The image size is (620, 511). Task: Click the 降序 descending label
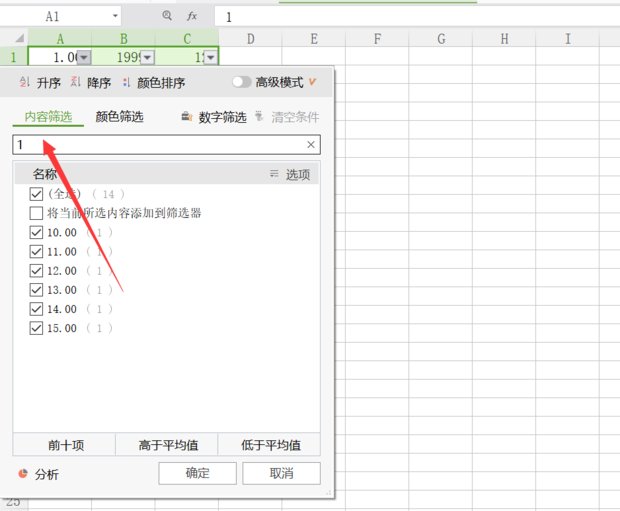(99, 83)
